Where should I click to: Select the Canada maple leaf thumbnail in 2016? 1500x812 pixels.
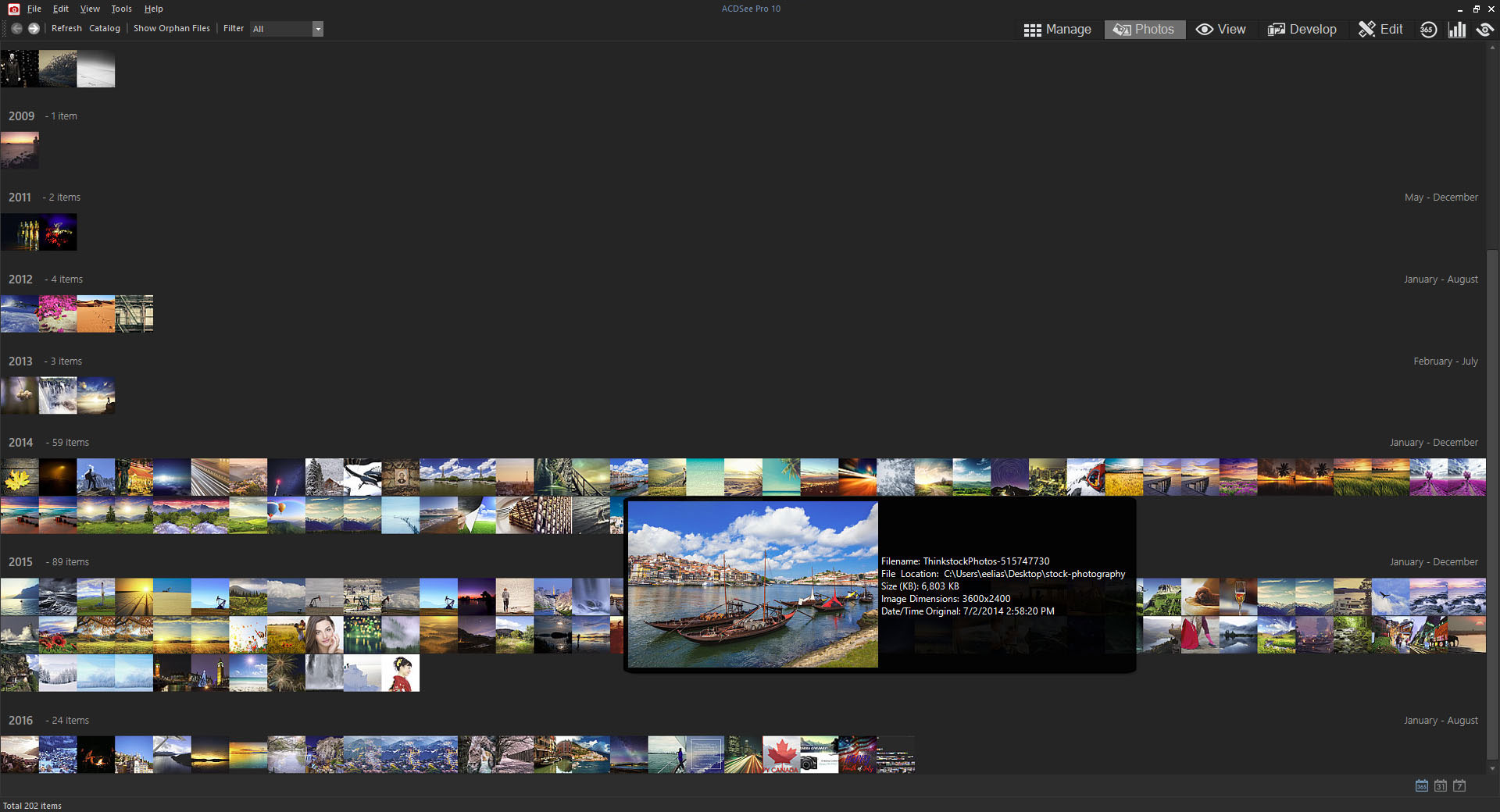[780, 755]
